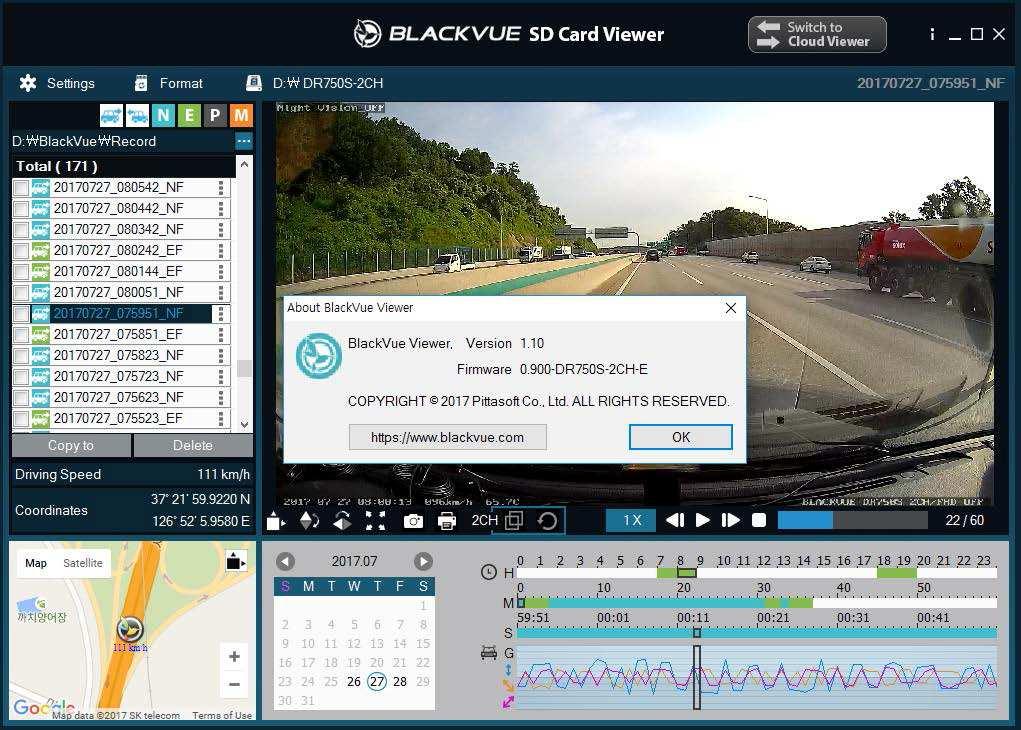Check the box for 20170727_080242_EF
Viewport: 1021px width, 730px height.
point(21,251)
